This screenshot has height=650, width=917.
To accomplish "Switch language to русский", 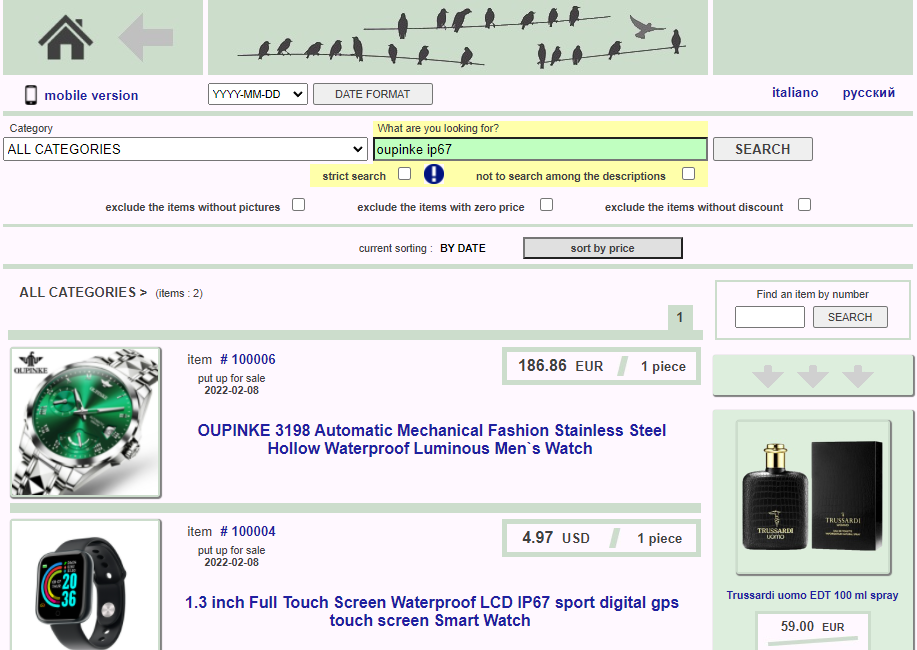I will tap(868, 92).
